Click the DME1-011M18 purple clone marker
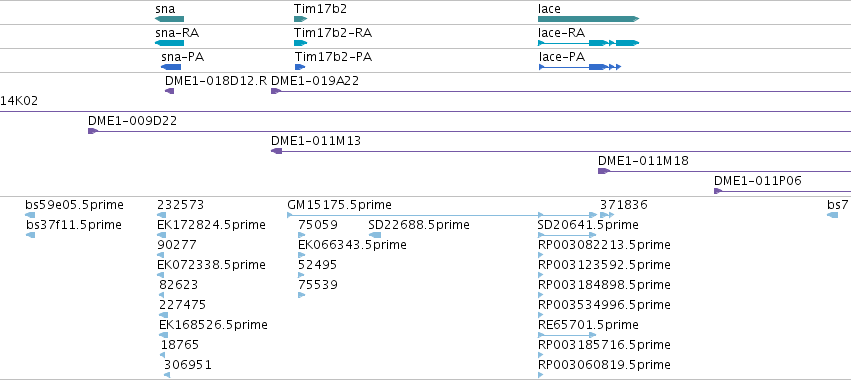This screenshot has height=380, width=851. (x=604, y=171)
